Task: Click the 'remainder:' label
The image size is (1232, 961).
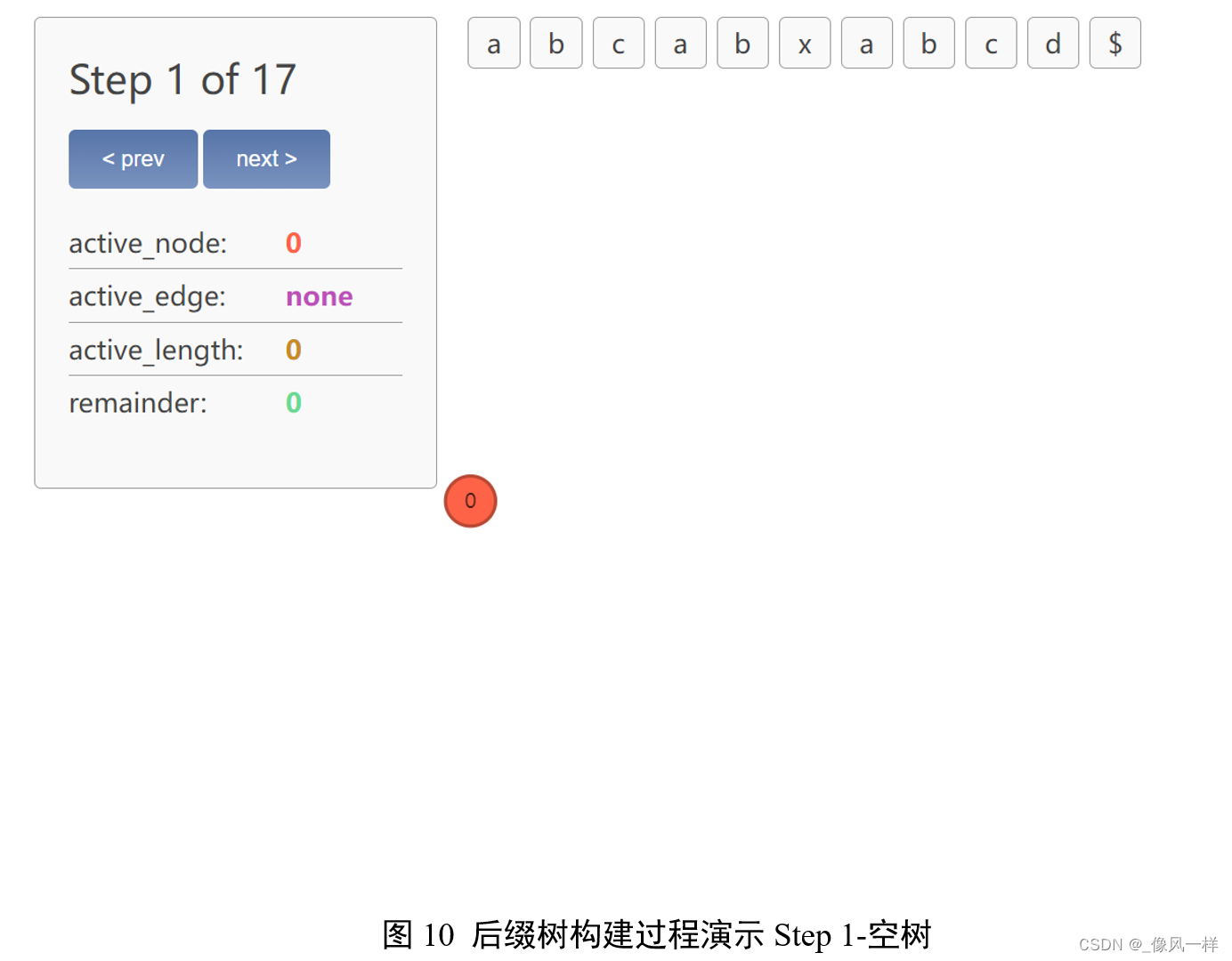Action: click(x=138, y=403)
